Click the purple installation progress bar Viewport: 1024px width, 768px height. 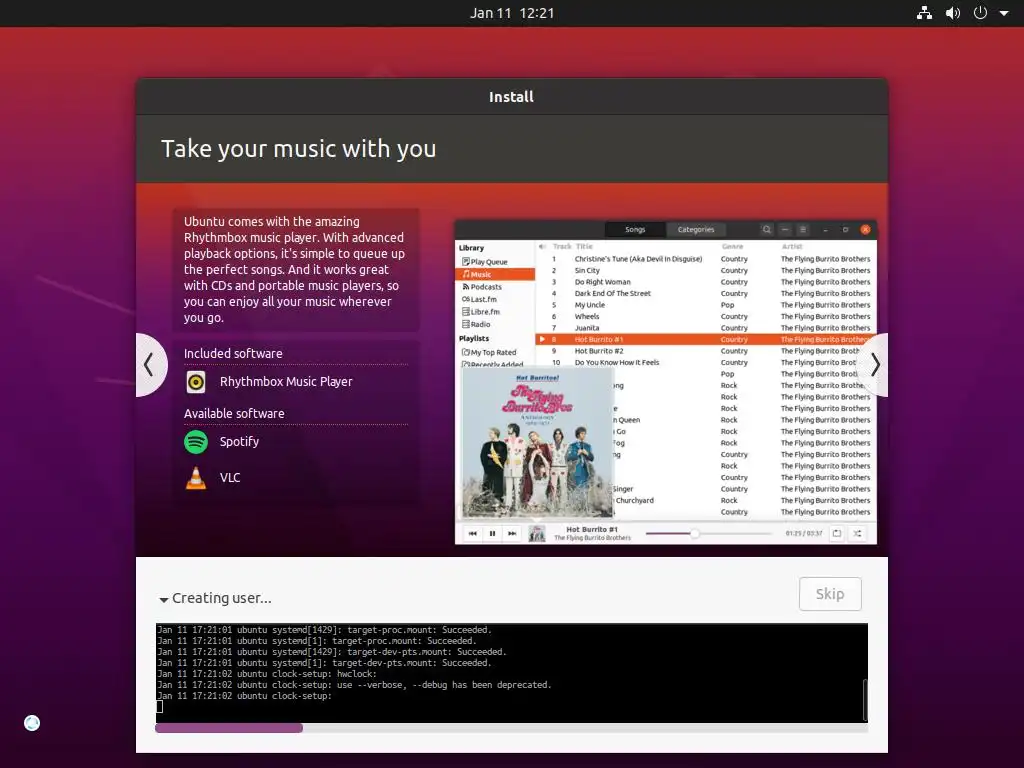point(229,728)
